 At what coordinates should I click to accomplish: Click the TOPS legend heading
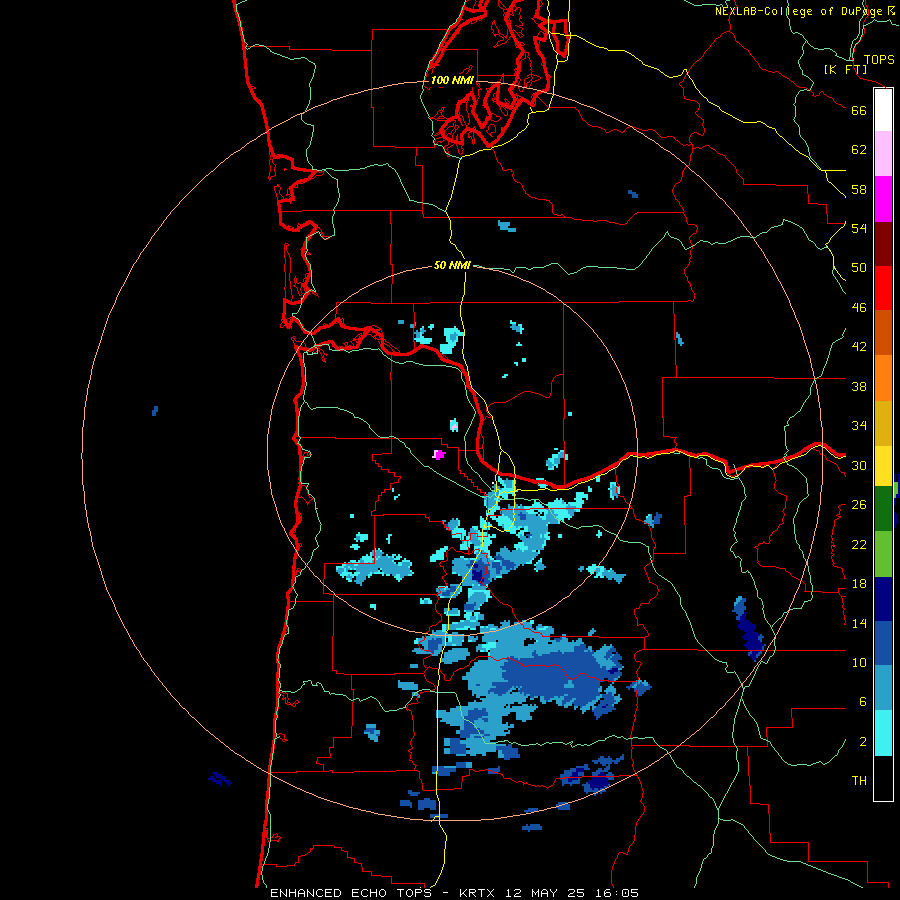pos(879,59)
